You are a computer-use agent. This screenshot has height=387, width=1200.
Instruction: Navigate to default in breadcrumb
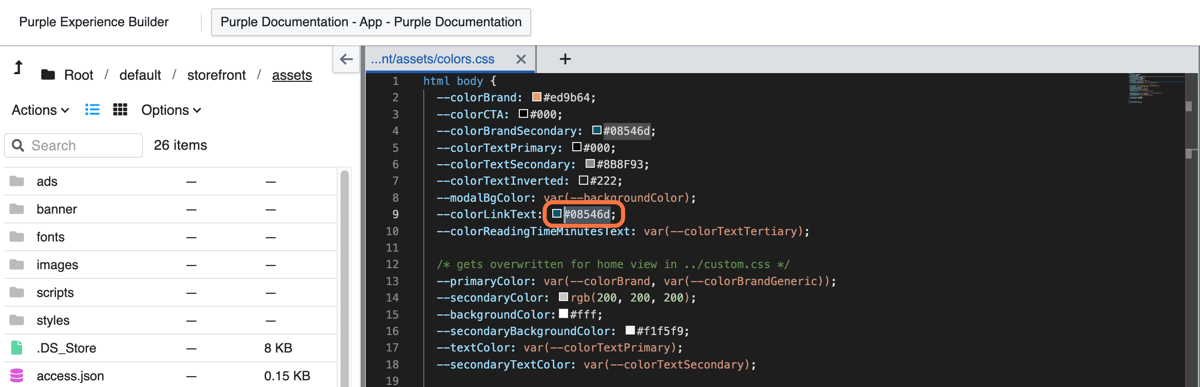(x=140, y=75)
